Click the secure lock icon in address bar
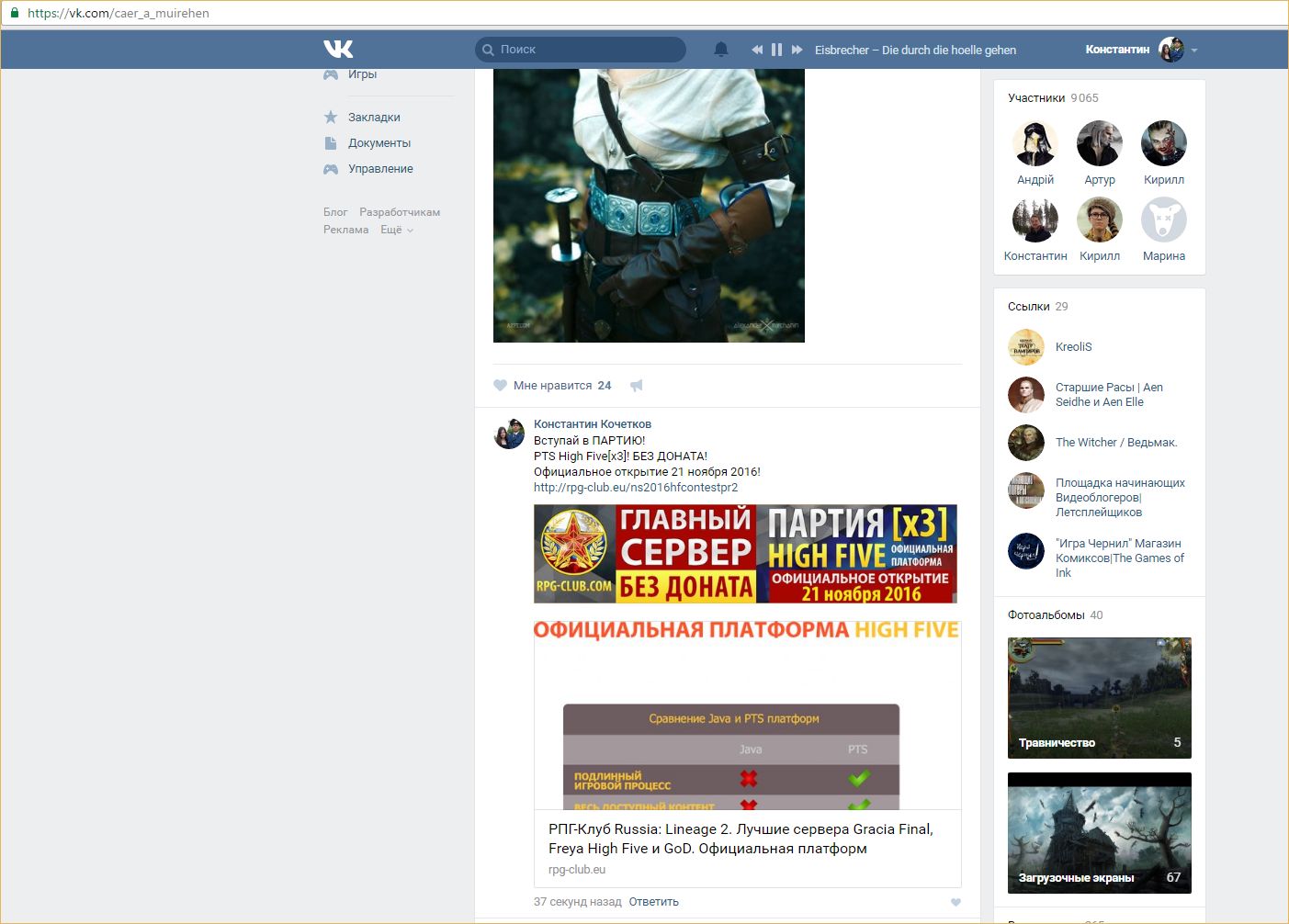Image resolution: width=1289 pixels, height=924 pixels. point(15,13)
